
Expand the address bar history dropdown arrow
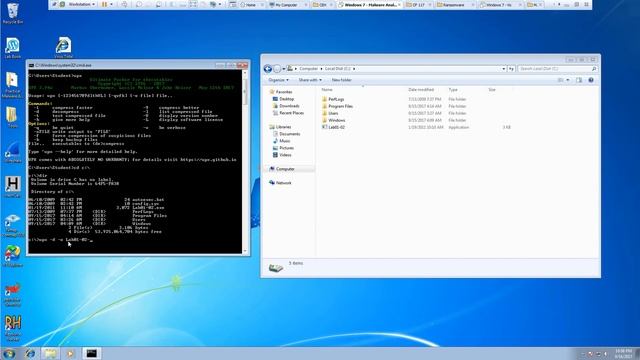click(x=504, y=69)
